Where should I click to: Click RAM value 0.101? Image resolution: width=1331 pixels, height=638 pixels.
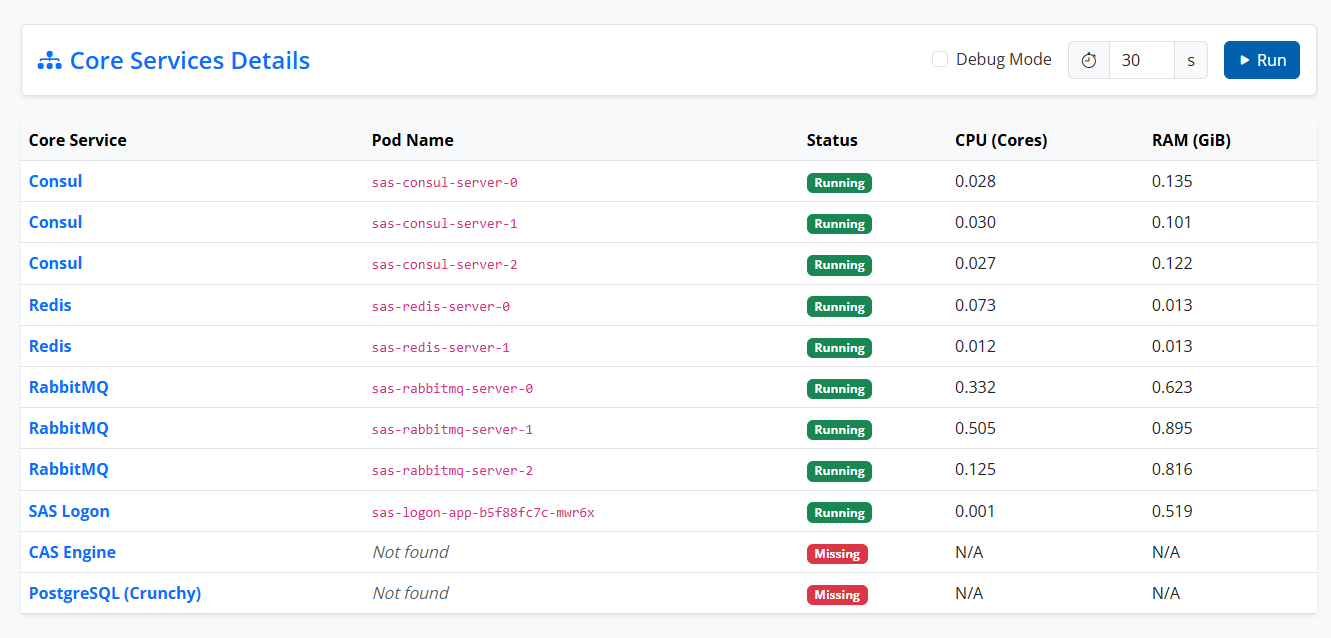click(x=1172, y=222)
